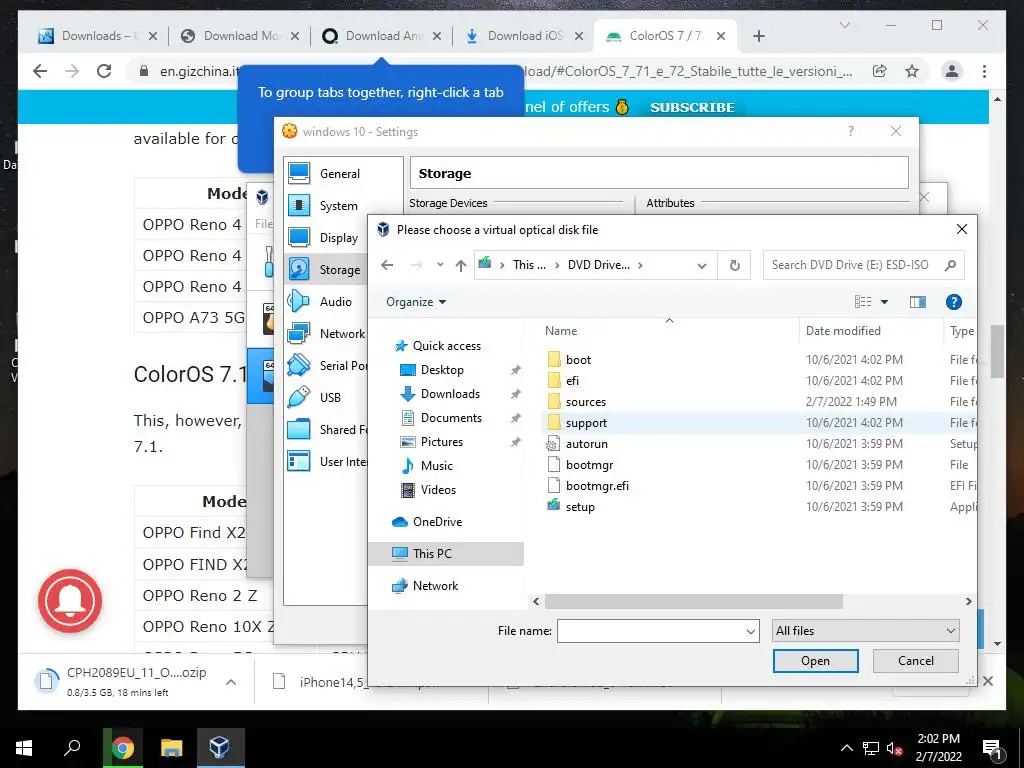
Task: Click SUBSCRIBE link on webpage banner
Action: [x=692, y=107]
